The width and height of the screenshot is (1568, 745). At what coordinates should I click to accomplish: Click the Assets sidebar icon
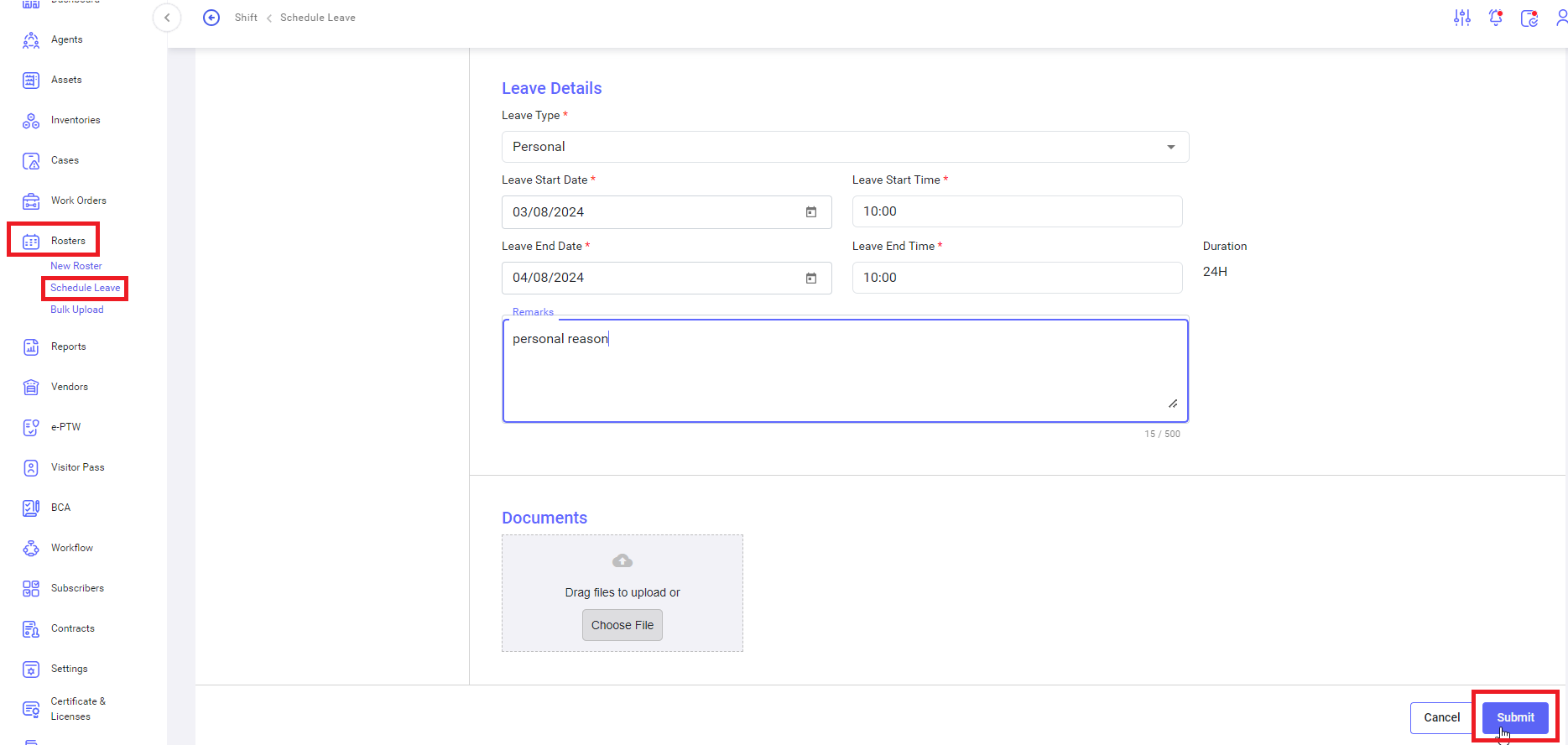(x=31, y=81)
